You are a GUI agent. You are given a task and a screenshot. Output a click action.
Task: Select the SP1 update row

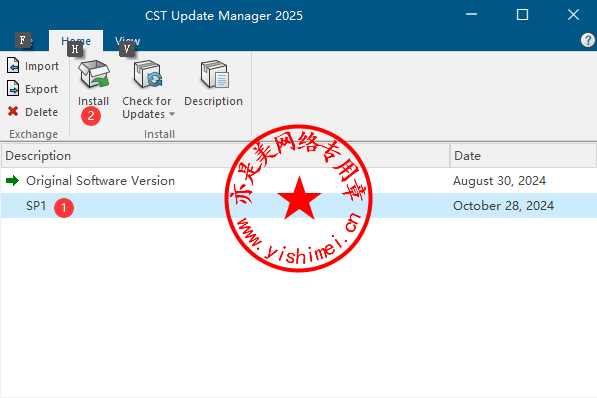tap(298, 206)
